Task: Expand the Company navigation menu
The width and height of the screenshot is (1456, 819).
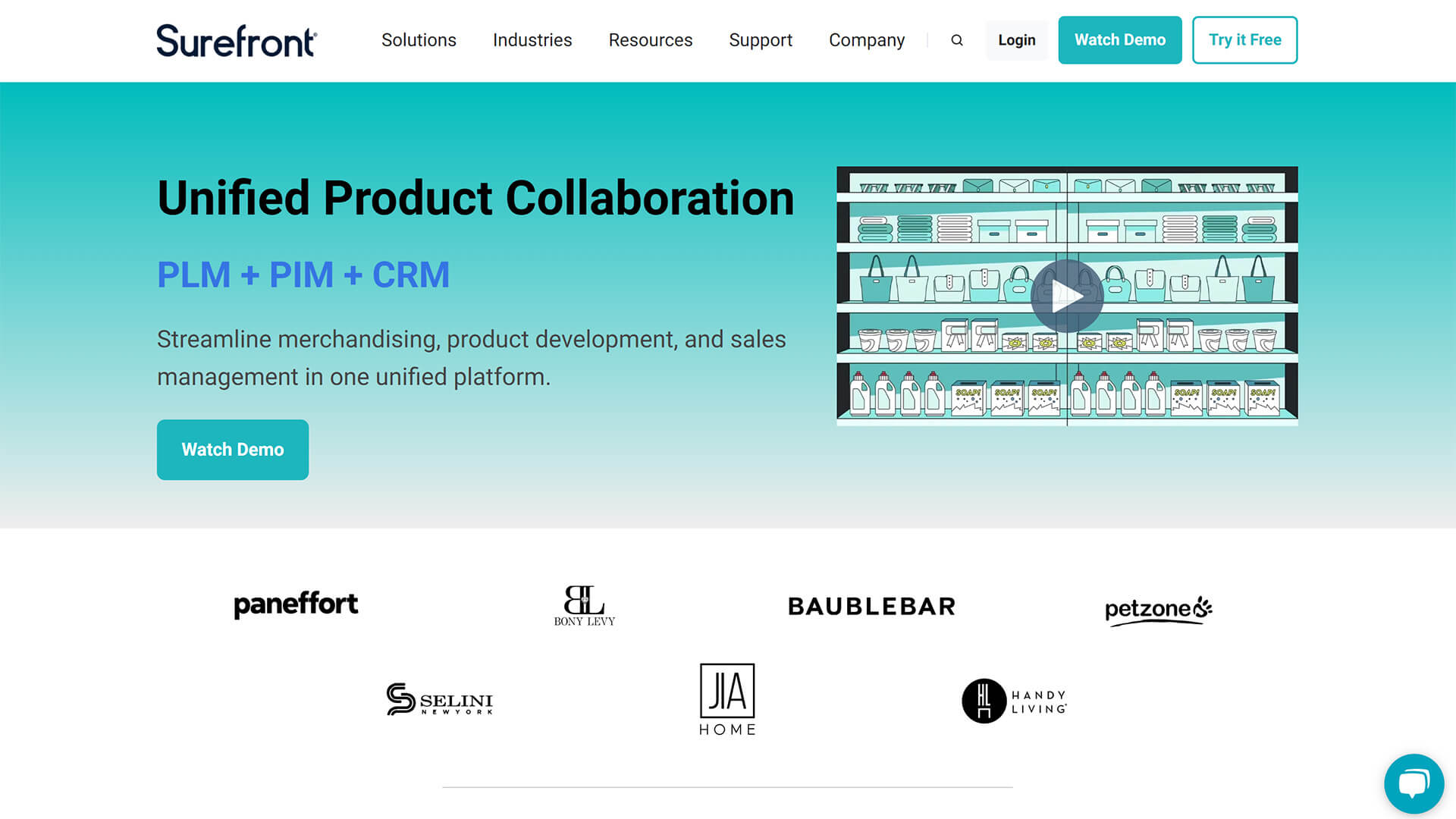Action: pos(867,40)
